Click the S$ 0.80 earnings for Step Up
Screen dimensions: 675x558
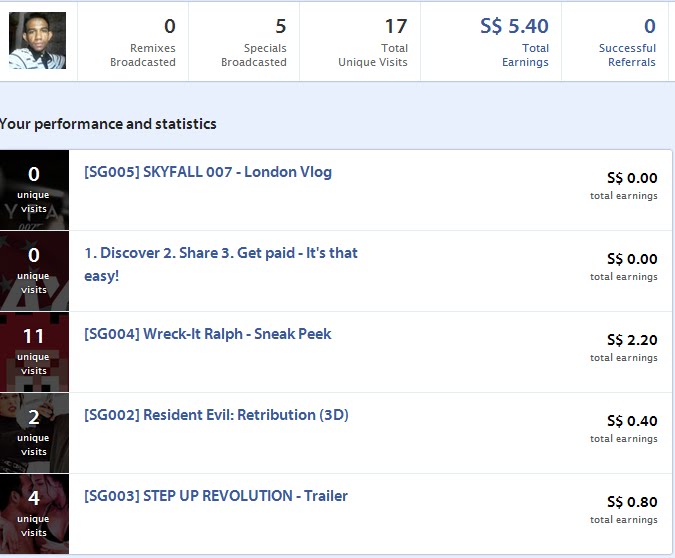[x=632, y=502]
